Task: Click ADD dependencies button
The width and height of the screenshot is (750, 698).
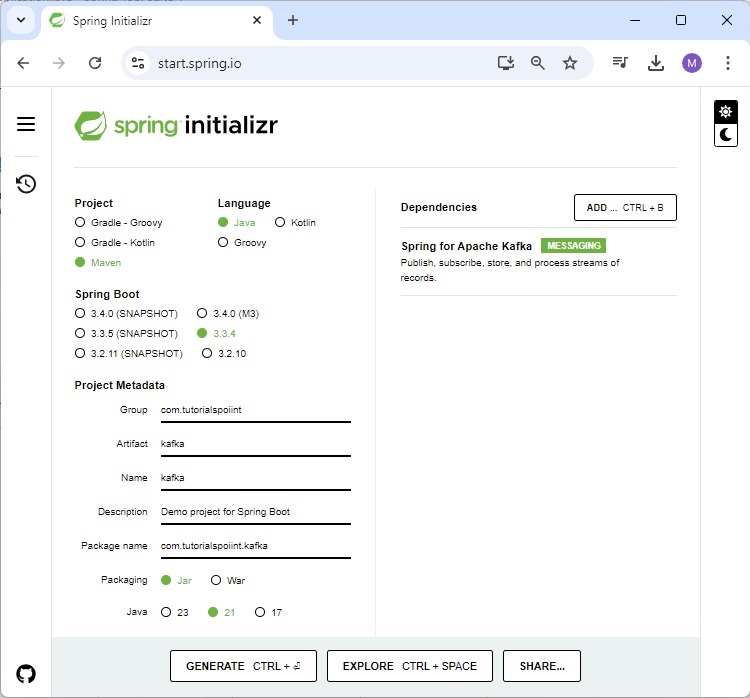Action: click(625, 207)
